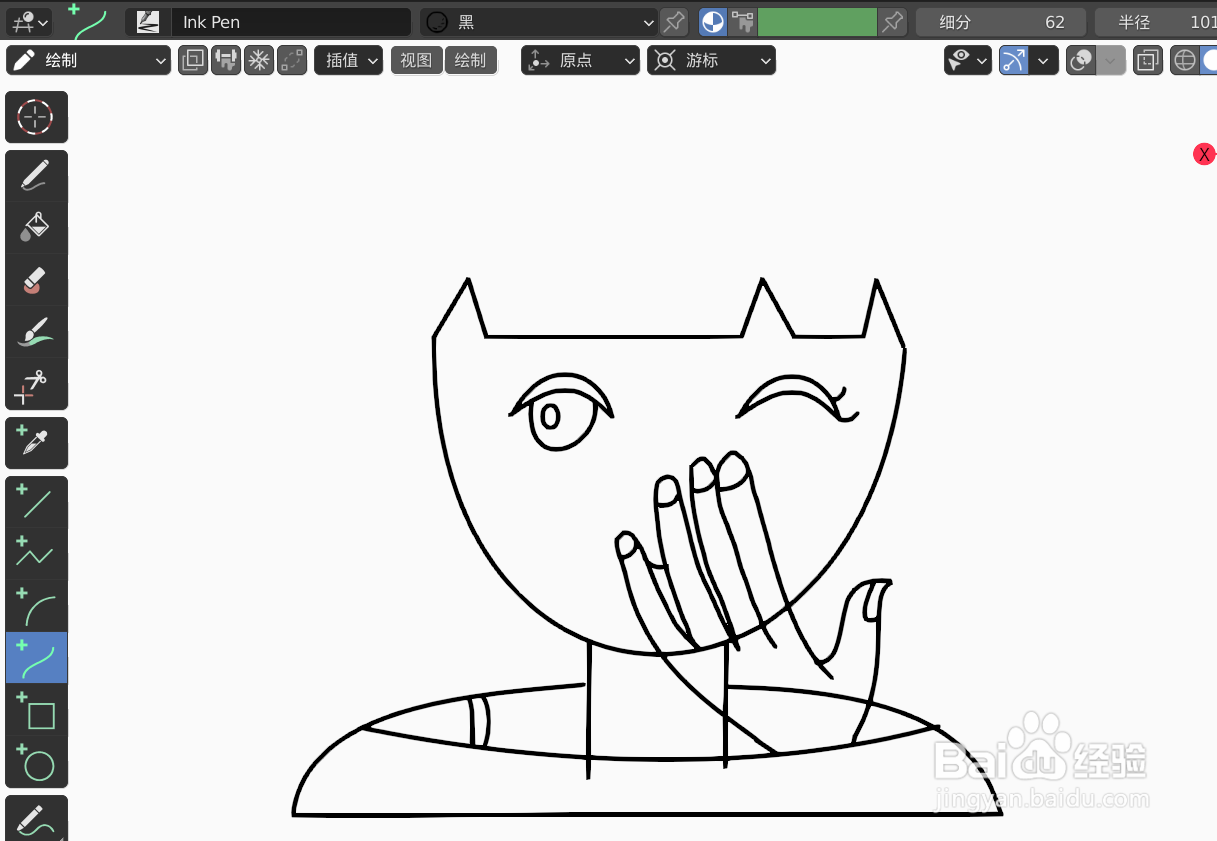Screen dimensions: 1217x841
Task: Expand the overlay options arrow
Action: coord(1111,60)
